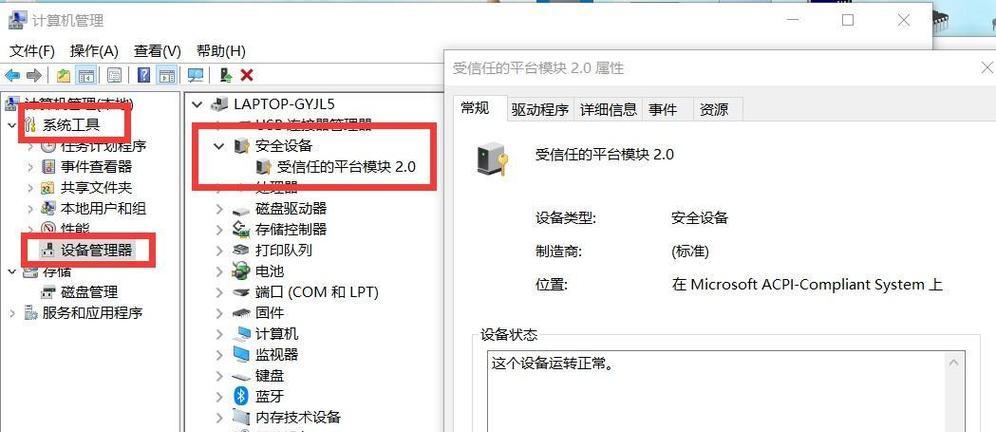Collapse the 安全设备 category
The width and height of the screenshot is (996, 432).
click(219, 146)
